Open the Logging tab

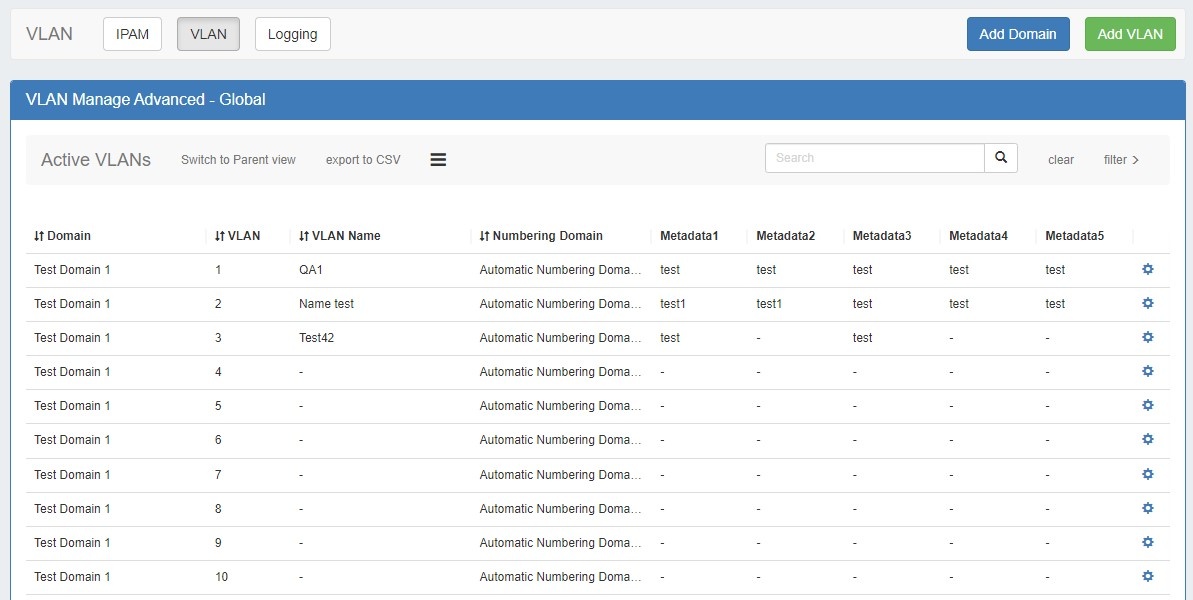(x=292, y=34)
